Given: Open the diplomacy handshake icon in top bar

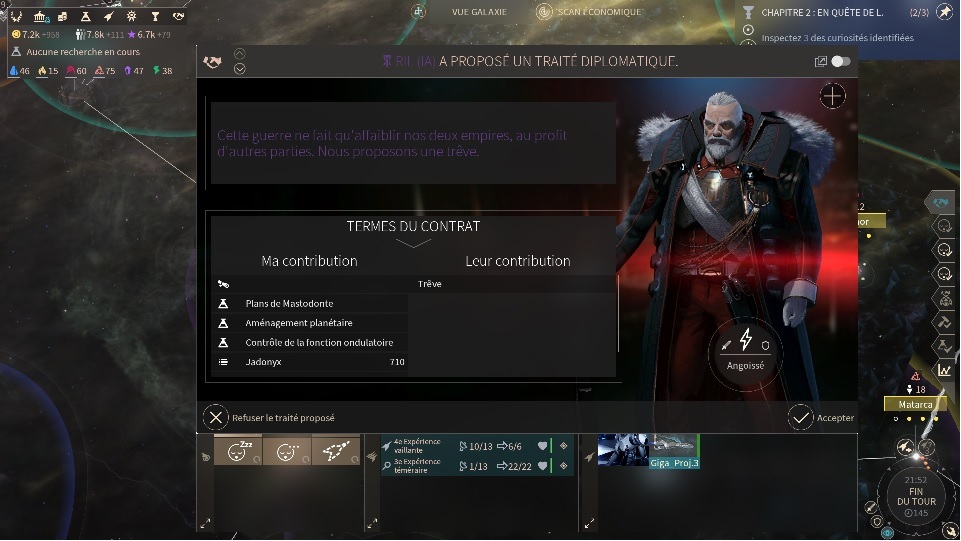Looking at the screenshot, I should pyautogui.click(x=178, y=17).
